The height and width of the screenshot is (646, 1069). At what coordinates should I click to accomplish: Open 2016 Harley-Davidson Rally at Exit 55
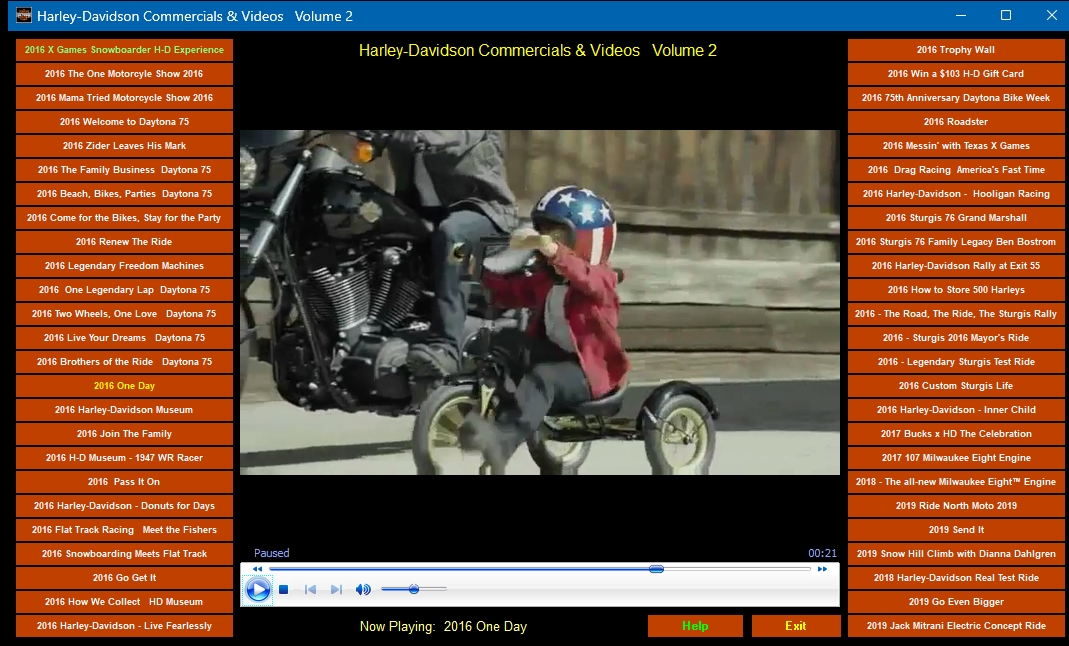point(956,265)
